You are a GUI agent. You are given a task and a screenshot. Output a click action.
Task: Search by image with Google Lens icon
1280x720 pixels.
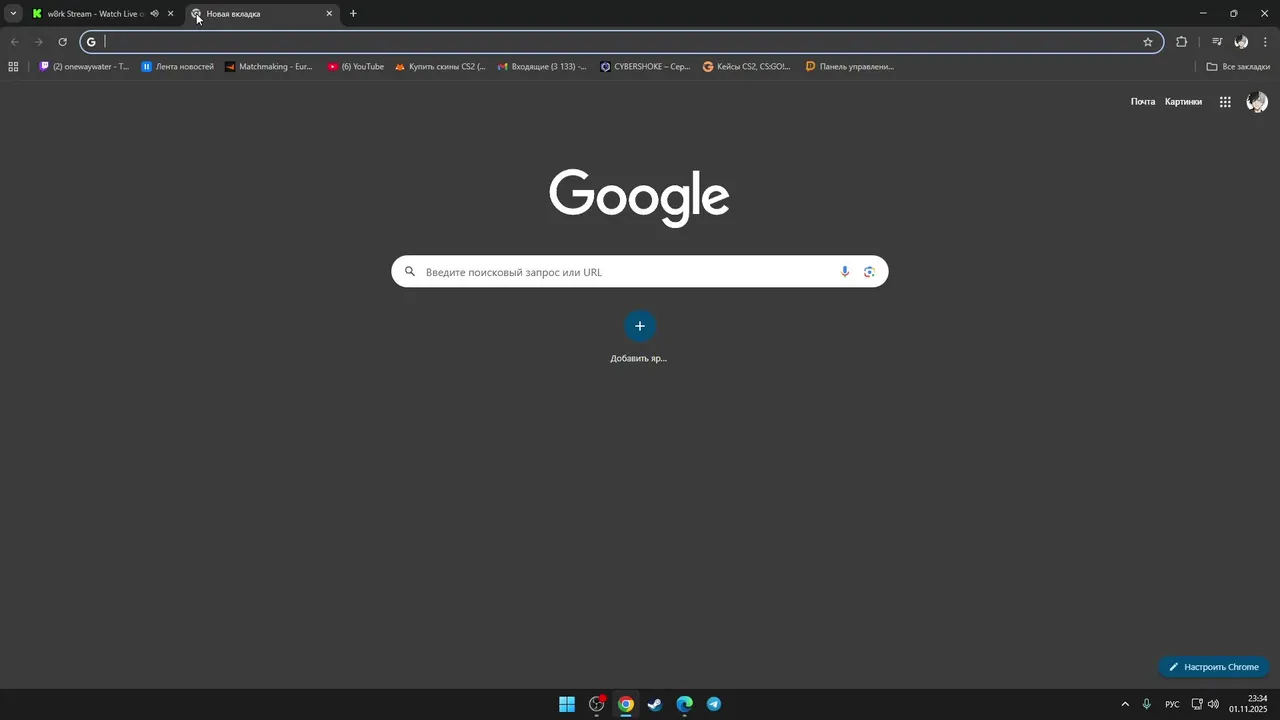(x=869, y=272)
